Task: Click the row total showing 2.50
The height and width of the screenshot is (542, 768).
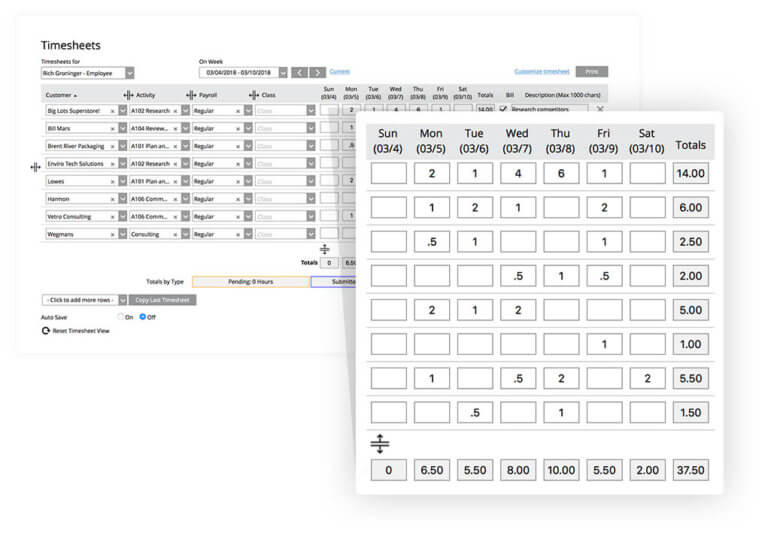Action: 691,242
